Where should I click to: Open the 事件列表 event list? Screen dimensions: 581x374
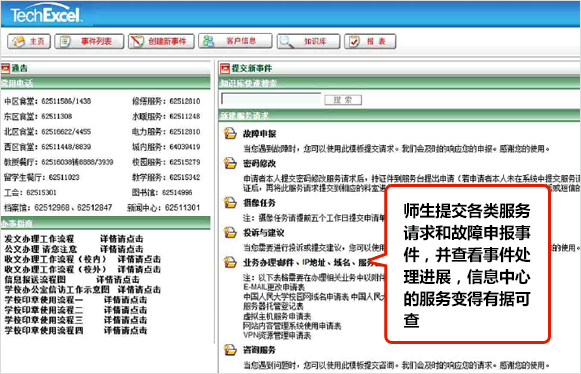[x=89, y=41]
